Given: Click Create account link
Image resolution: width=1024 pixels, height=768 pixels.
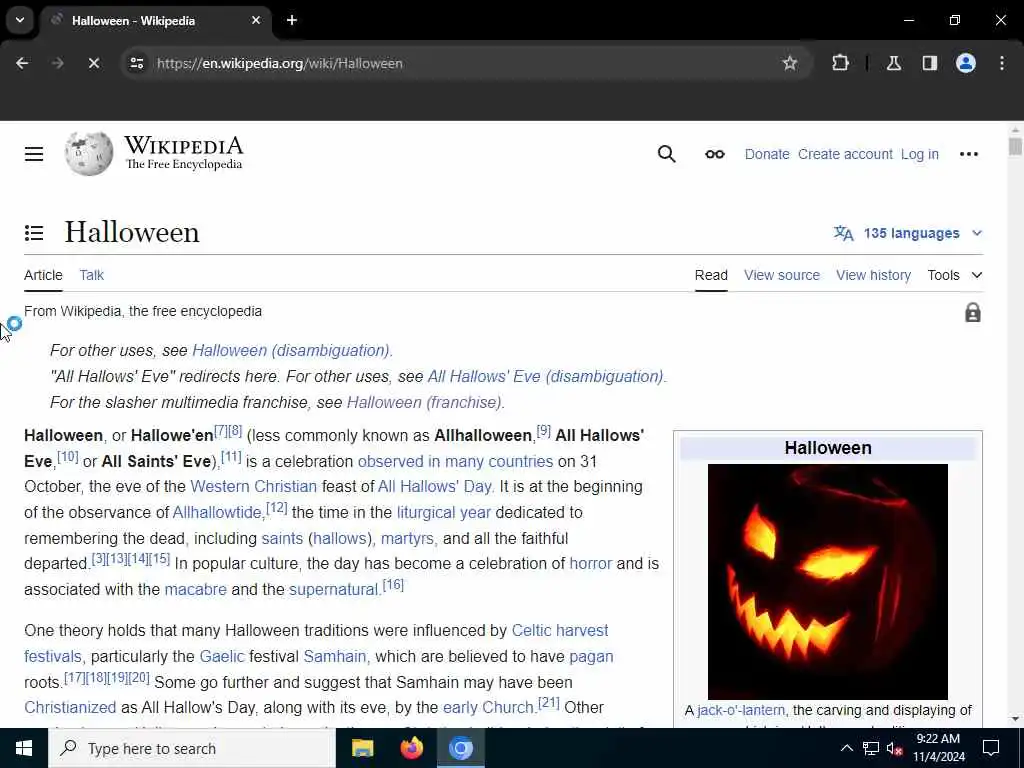Looking at the screenshot, I should coord(845,154).
